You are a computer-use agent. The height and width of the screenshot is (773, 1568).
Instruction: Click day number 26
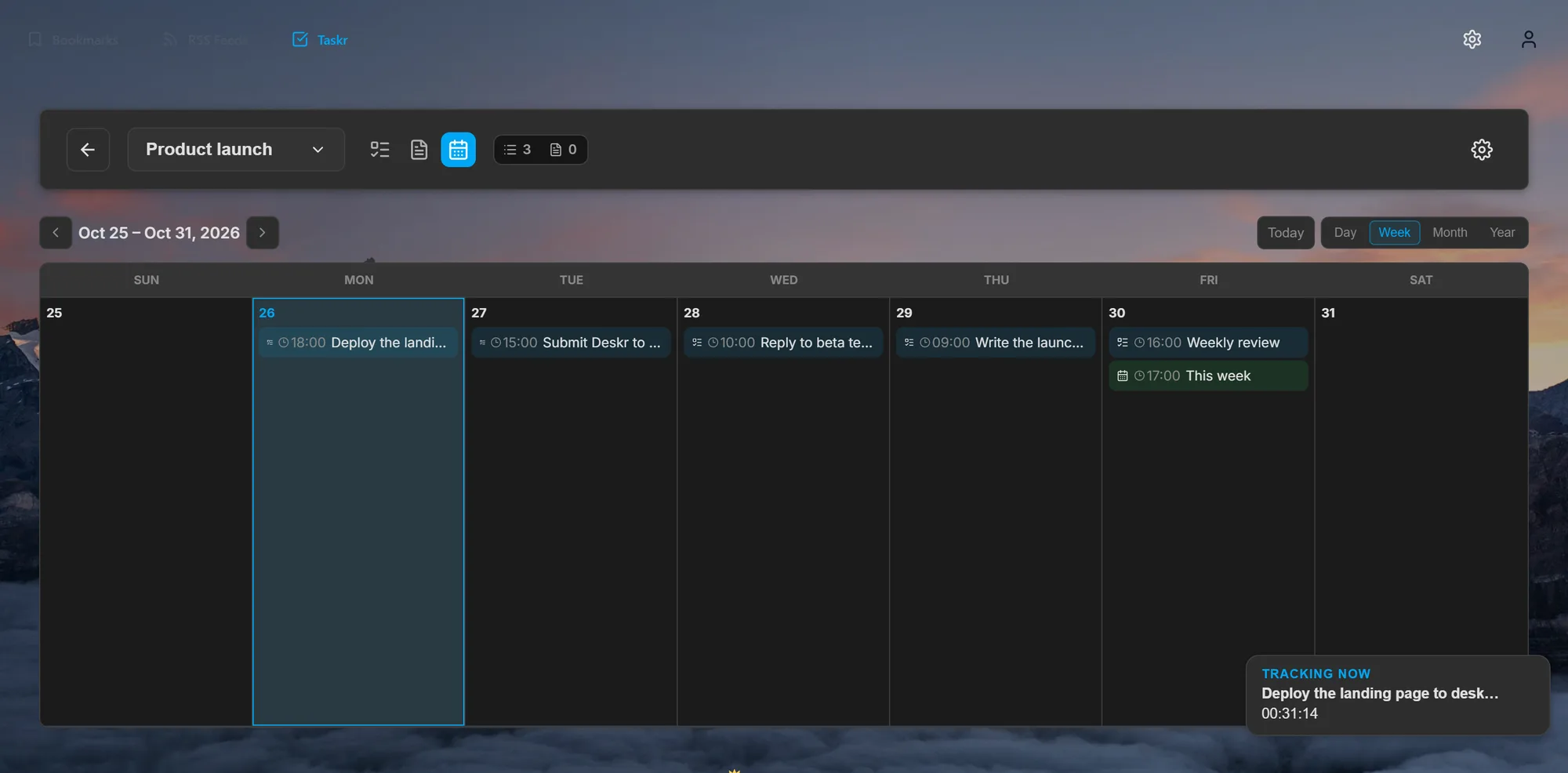(267, 313)
